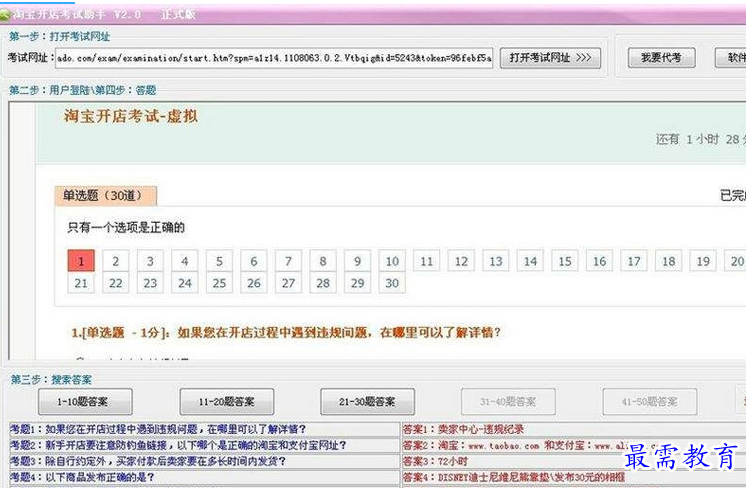Go to question number 7

click(288, 261)
